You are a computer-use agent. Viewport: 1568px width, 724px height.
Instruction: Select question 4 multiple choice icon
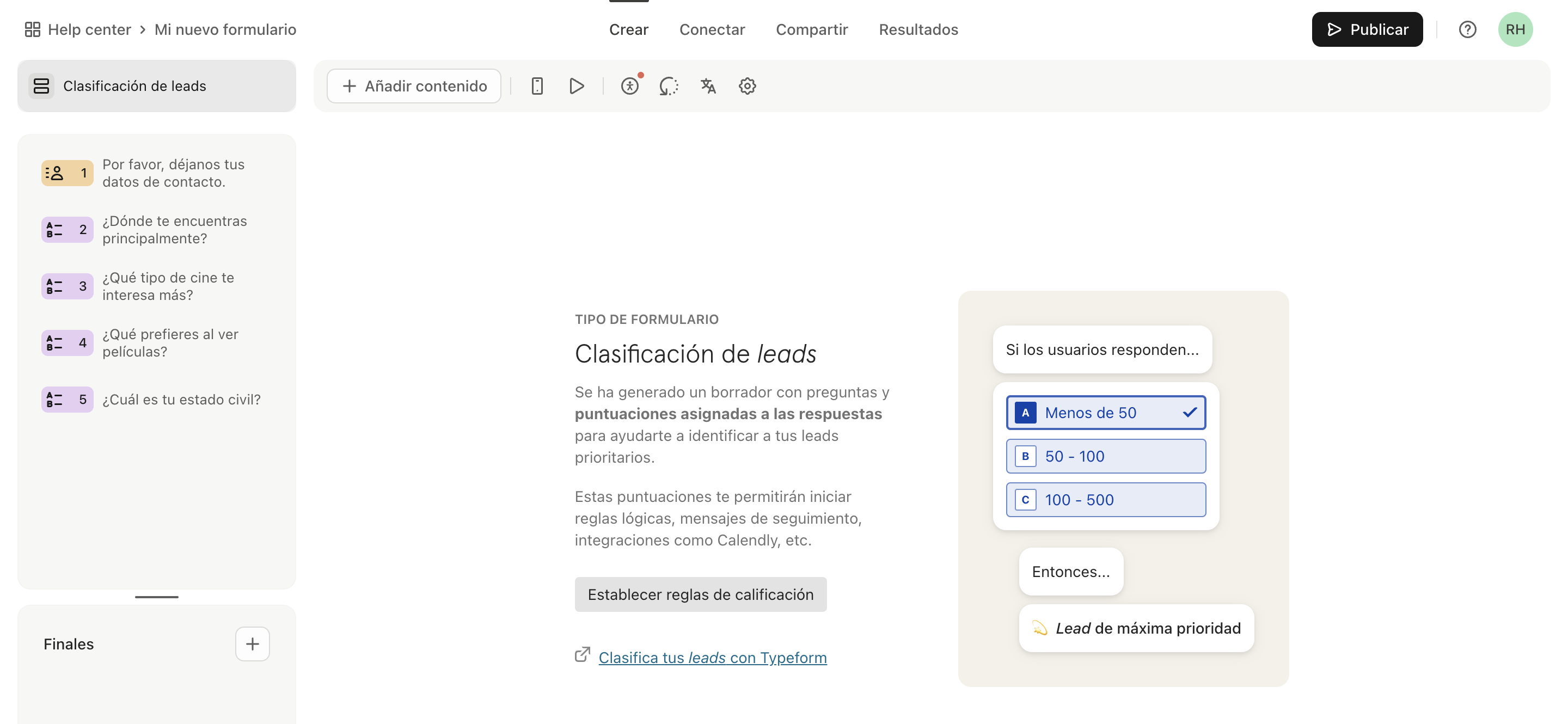[x=67, y=342]
